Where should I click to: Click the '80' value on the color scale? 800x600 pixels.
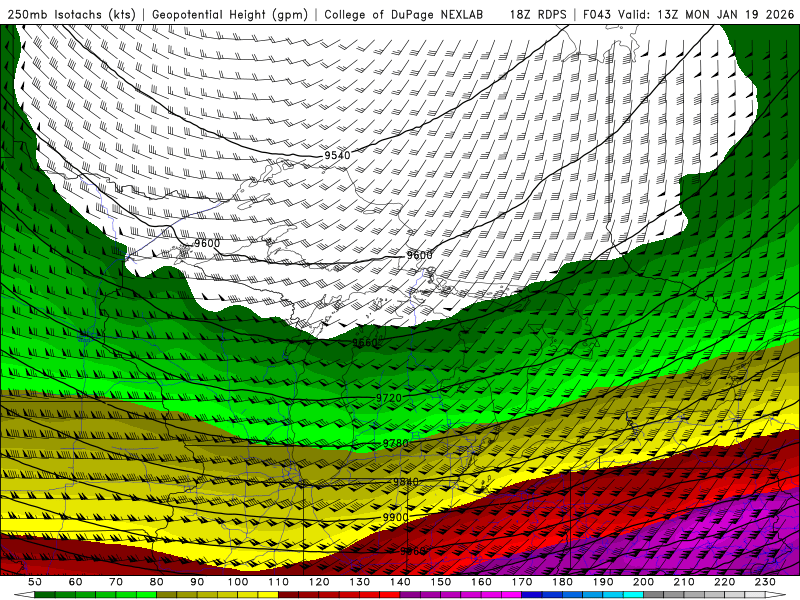click(157, 582)
